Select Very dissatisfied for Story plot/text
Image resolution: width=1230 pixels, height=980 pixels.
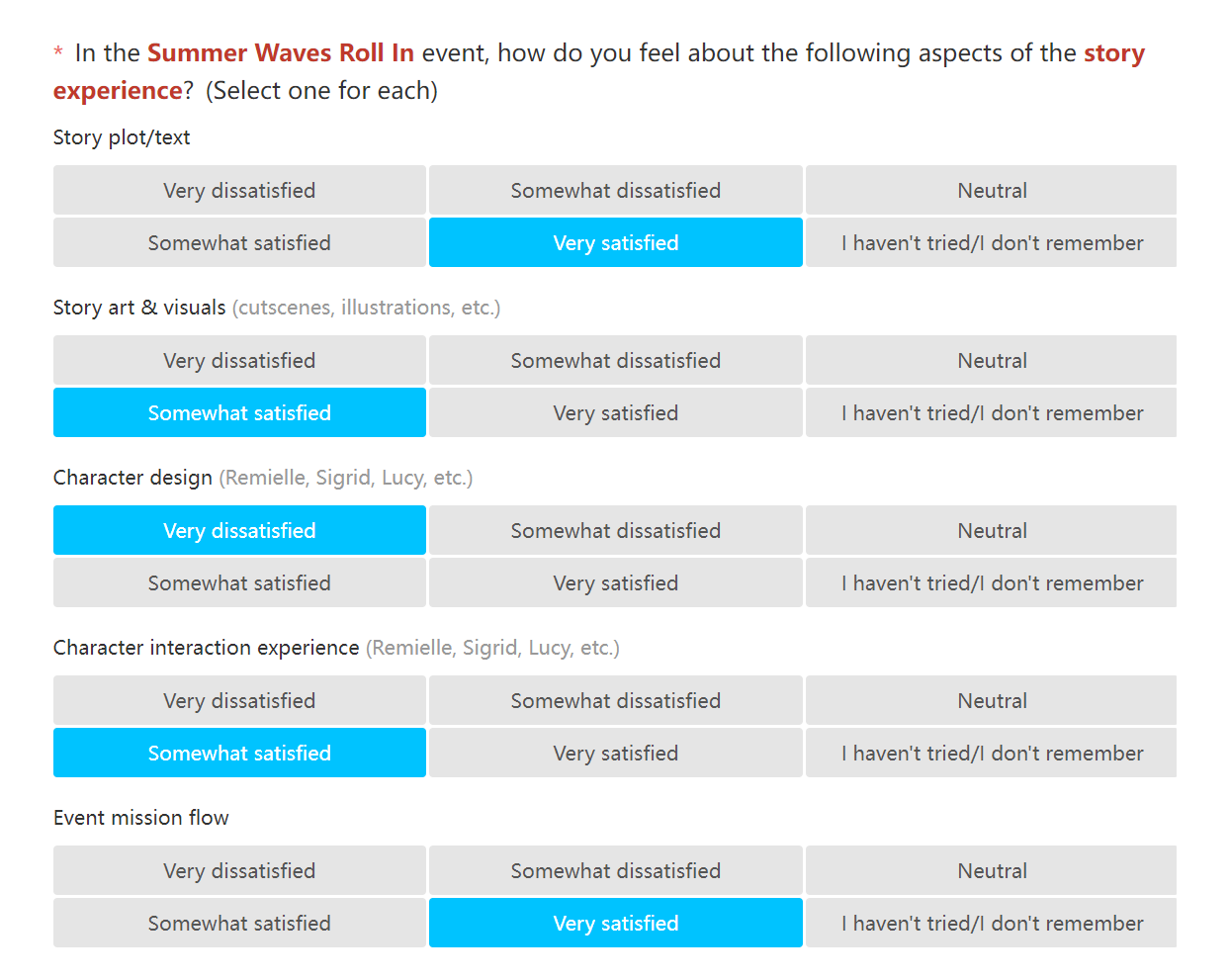(x=239, y=190)
